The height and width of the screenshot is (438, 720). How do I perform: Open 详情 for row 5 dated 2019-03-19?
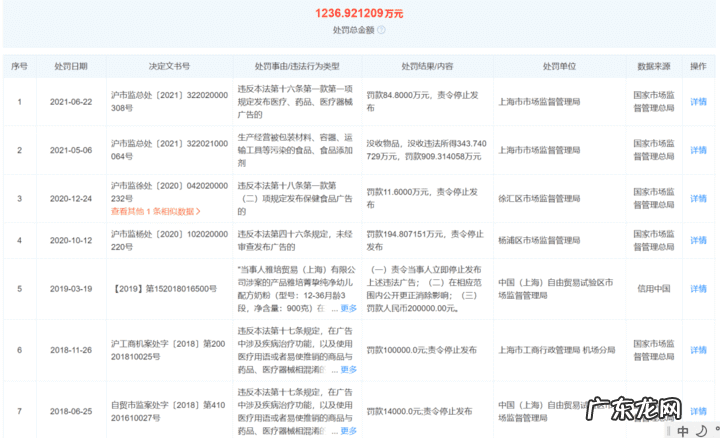[698, 289]
